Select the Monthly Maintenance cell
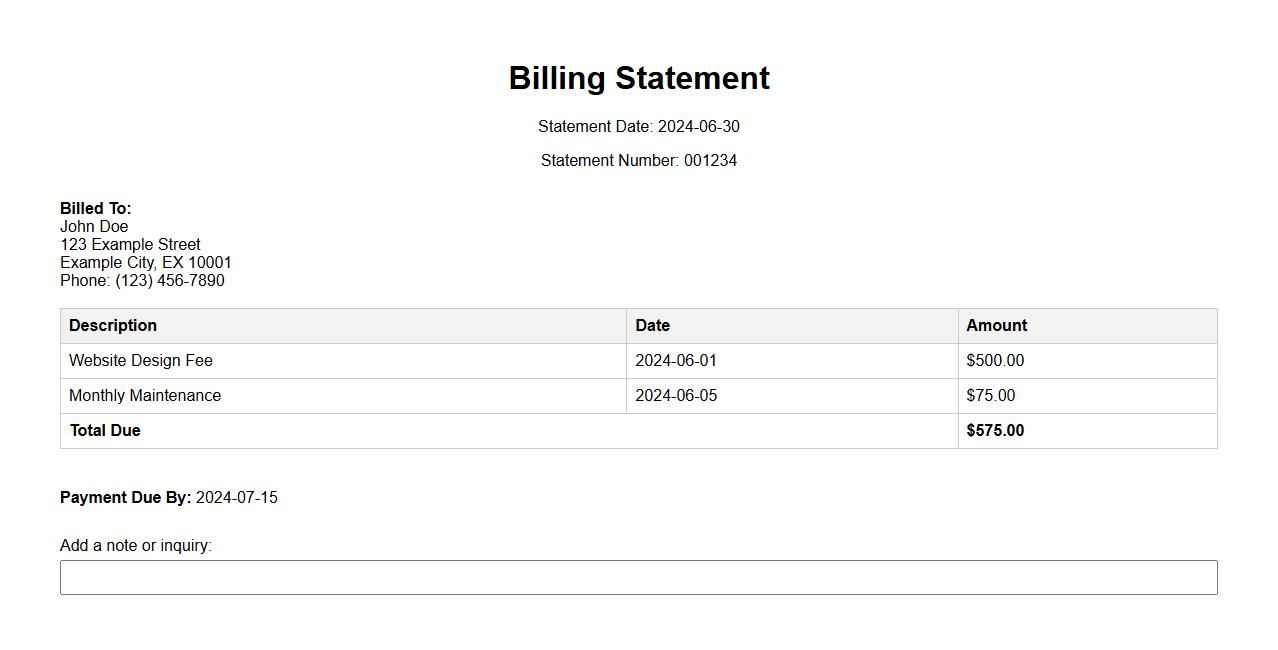The width and height of the screenshot is (1278, 650). [145, 396]
